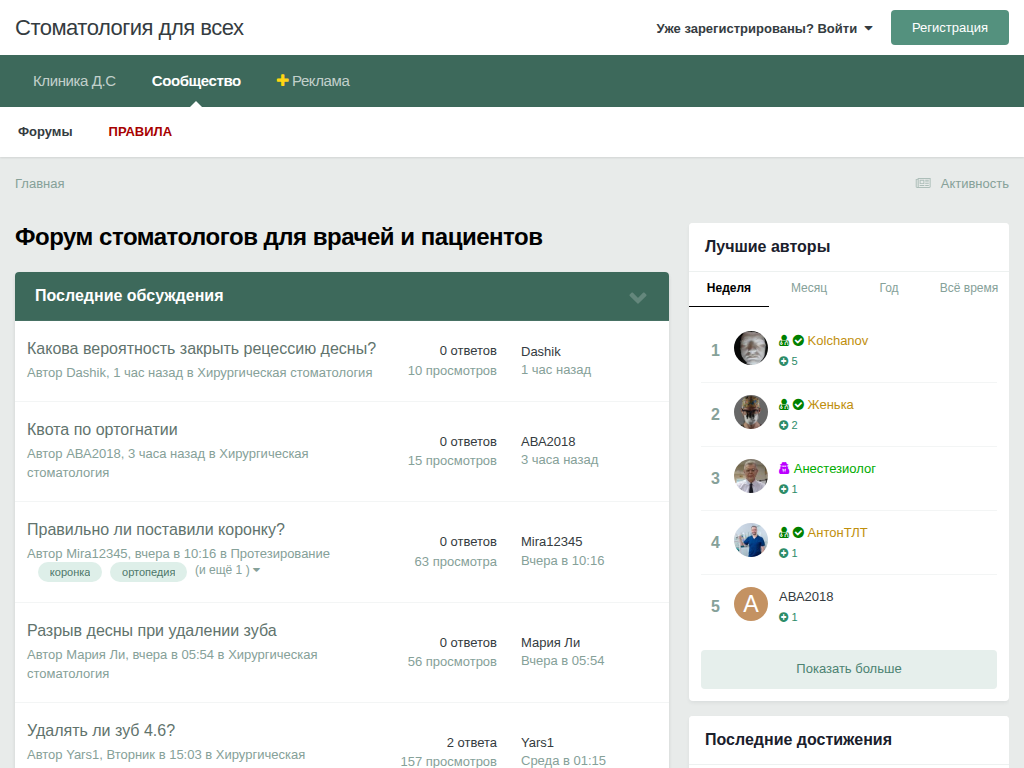The image size is (1024, 768).
Task: Switch to the Месяц tab
Action: click(x=809, y=288)
